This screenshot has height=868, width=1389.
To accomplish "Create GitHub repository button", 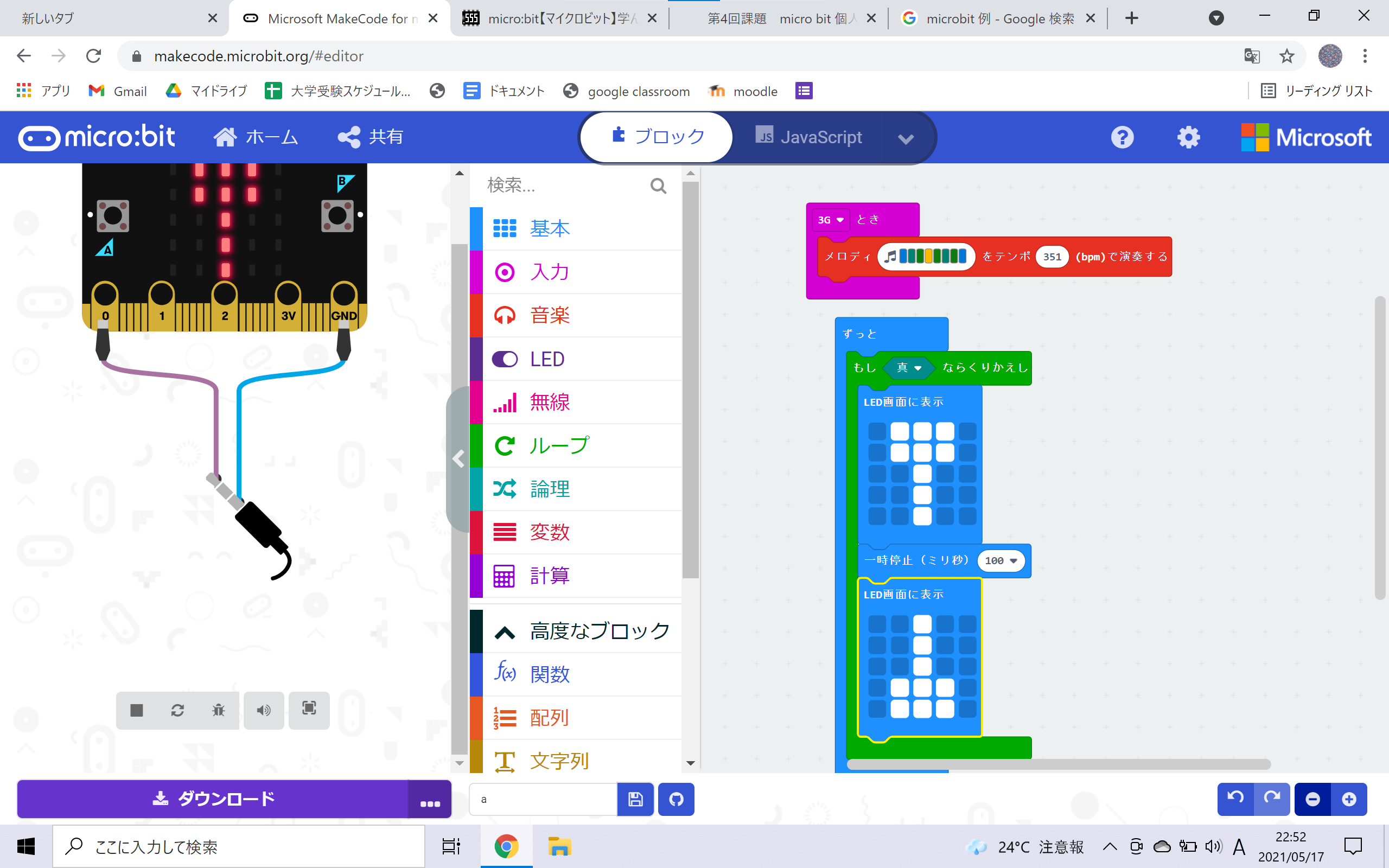I will (x=676, y=799).
